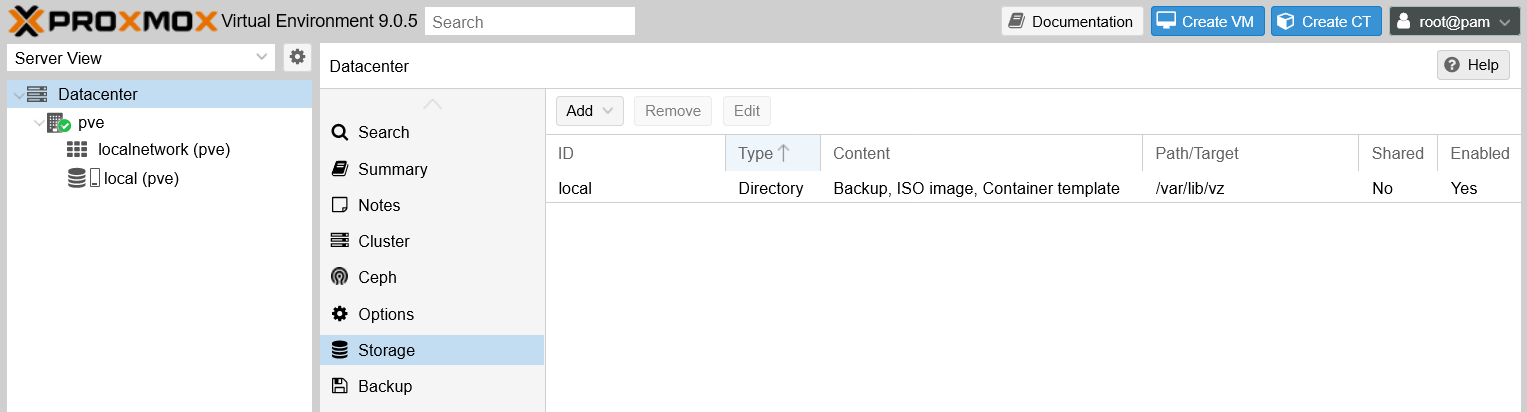Open the Options menu item
Viewport: 1527px width, 412px height.
(432, 314)
